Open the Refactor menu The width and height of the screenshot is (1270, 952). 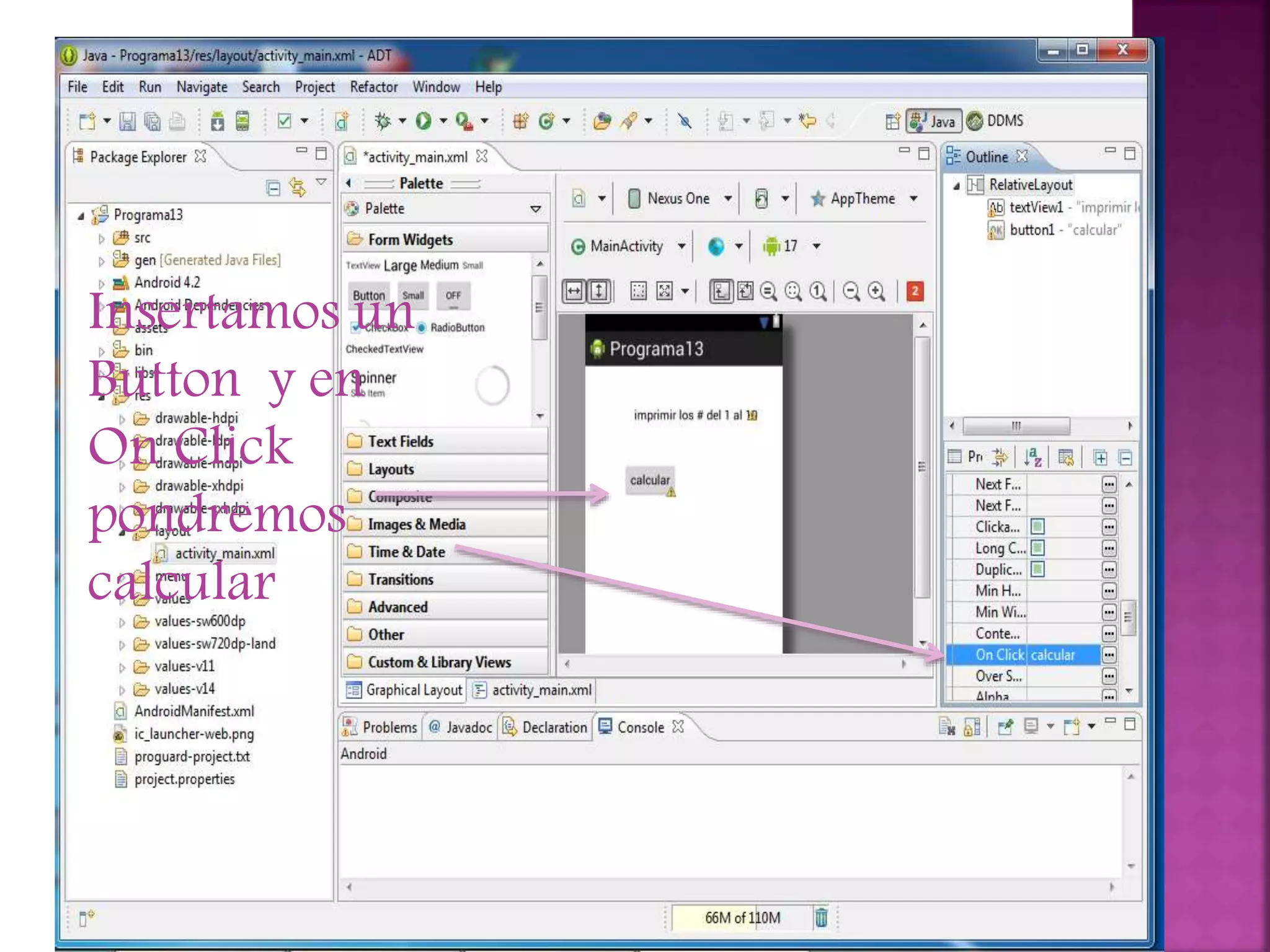(x=373, y=87)
